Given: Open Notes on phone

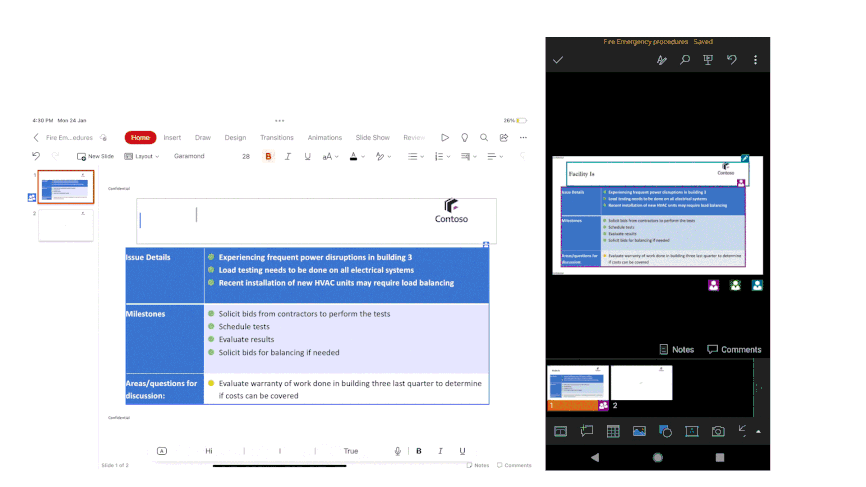Looking at the screenshot, I should pos(677,350).
